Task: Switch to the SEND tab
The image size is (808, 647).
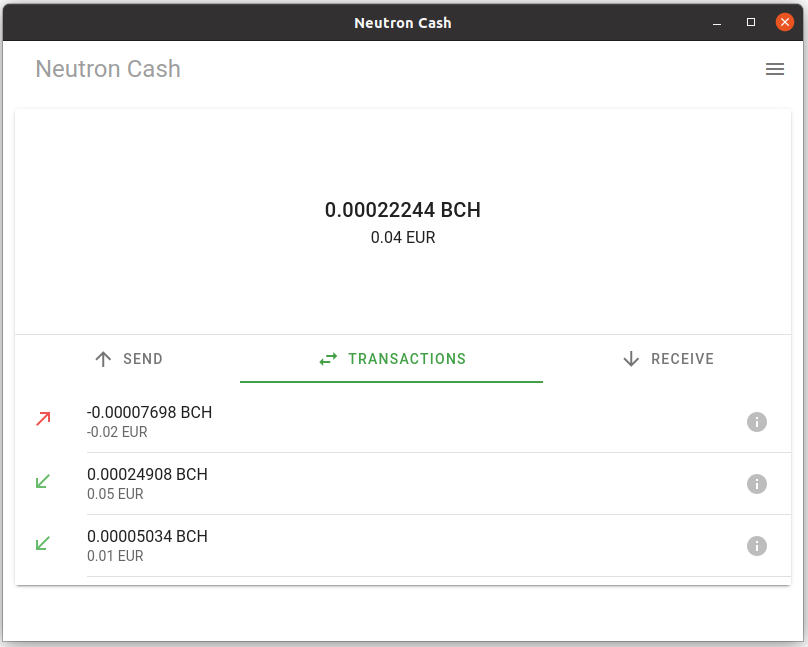Action: click(x=128, y=359)
